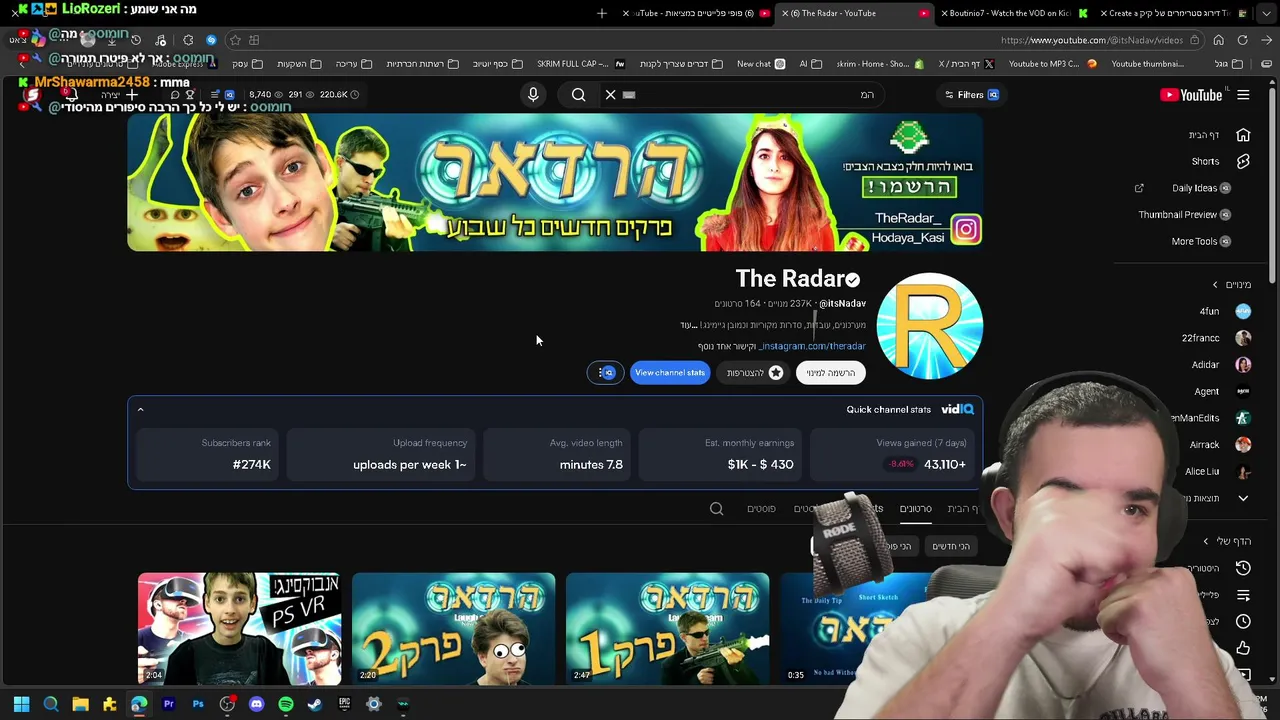Open the vidIQ Filters control
The width and height of the screenshot is (1280, 720).
pos(972,95)
